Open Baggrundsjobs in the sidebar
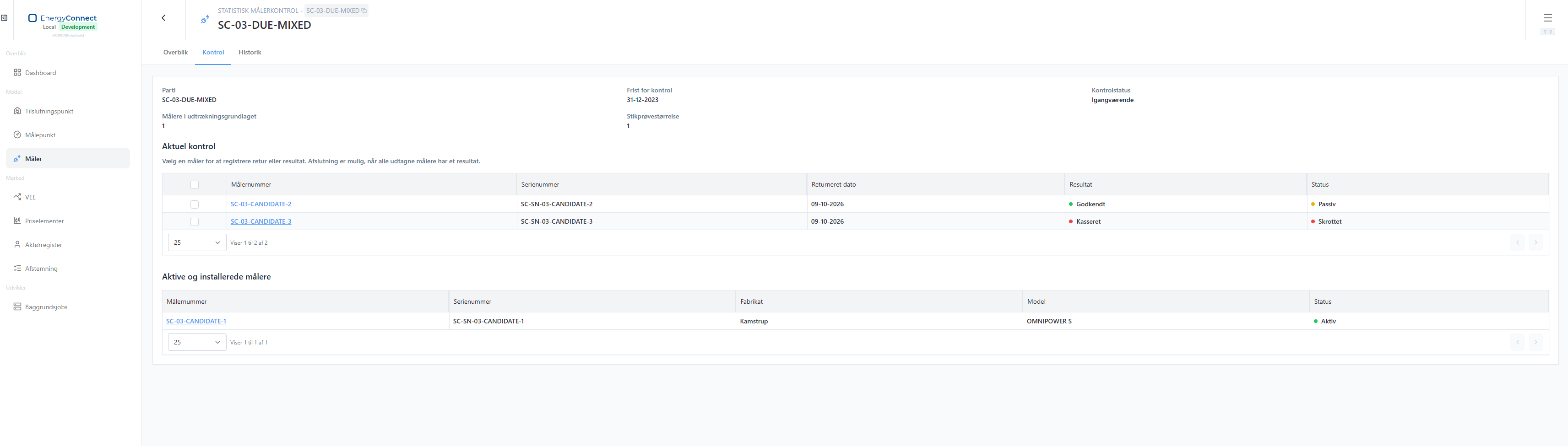Viewport: 1568px width, 446px height. pyautogui.click(x=68, y=306)
